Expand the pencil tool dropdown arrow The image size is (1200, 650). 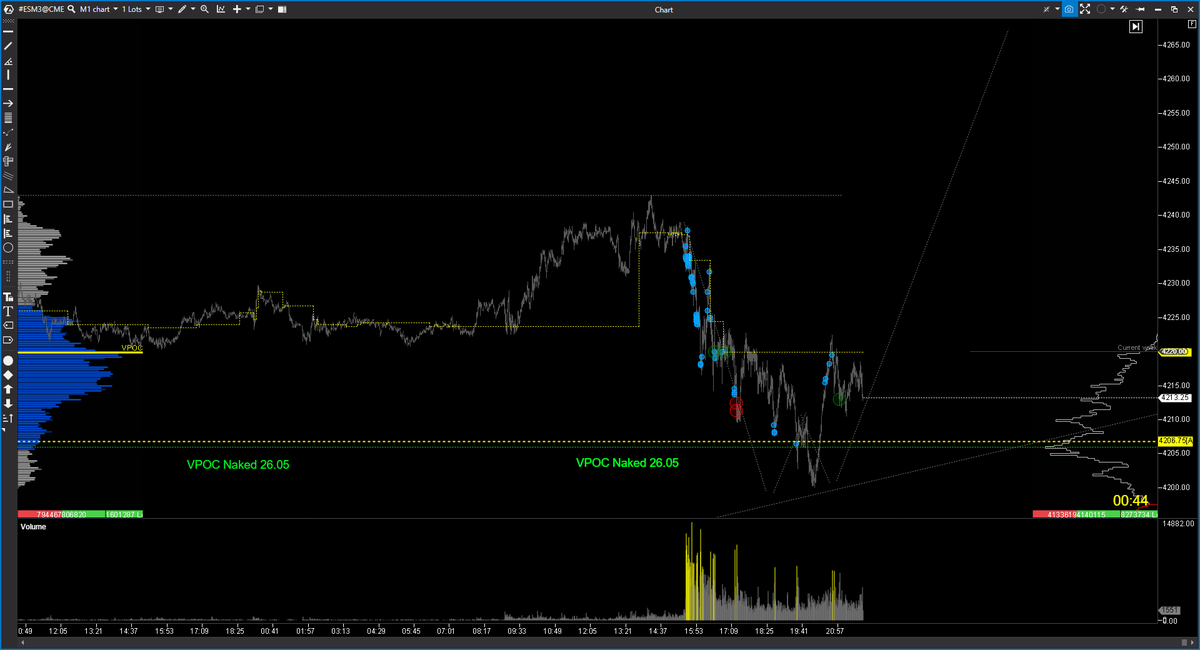pyautogui.click(x=193, y=9)
